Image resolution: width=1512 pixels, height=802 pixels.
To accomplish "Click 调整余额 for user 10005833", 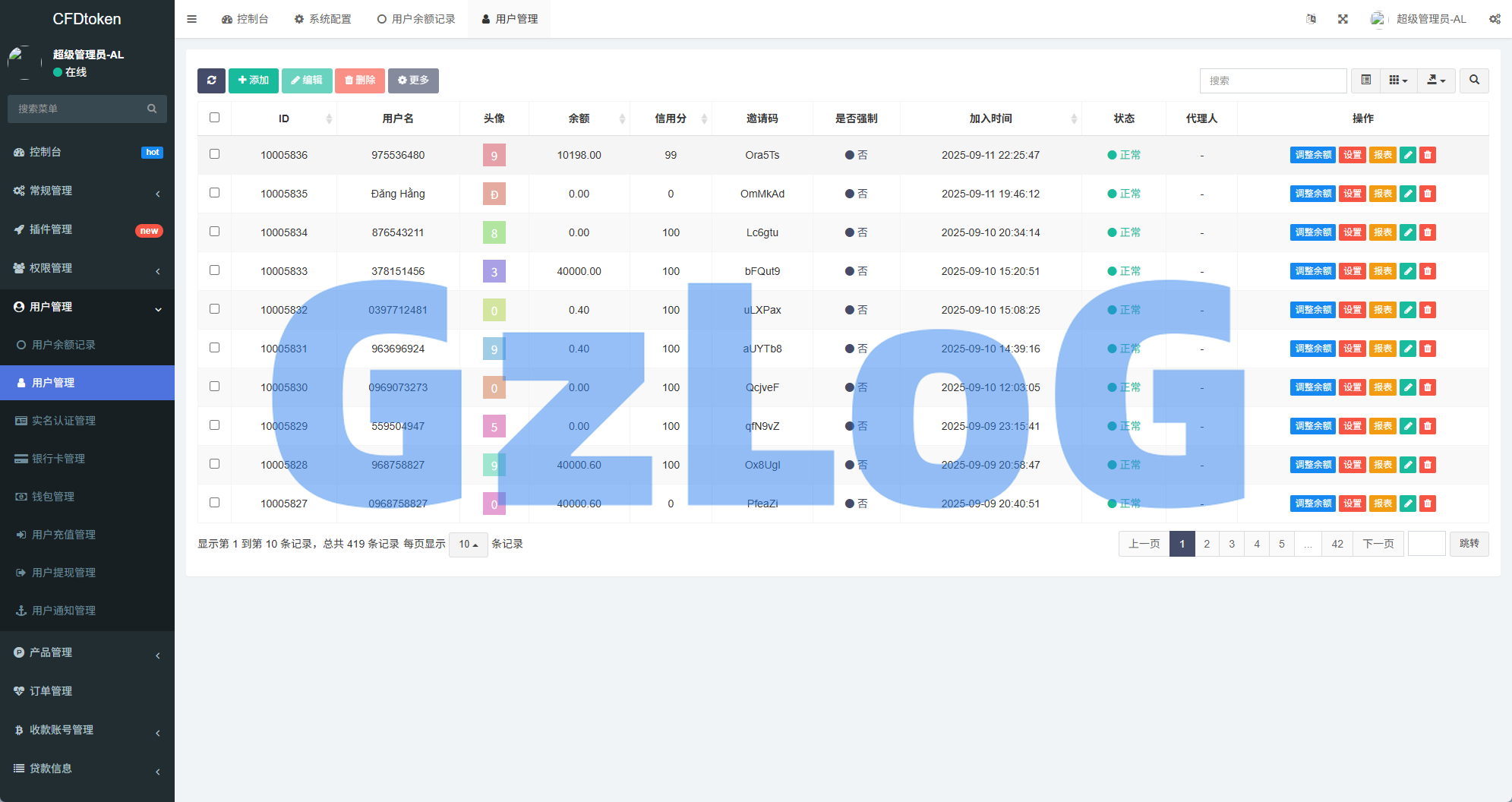I will tap(1312, 271).
